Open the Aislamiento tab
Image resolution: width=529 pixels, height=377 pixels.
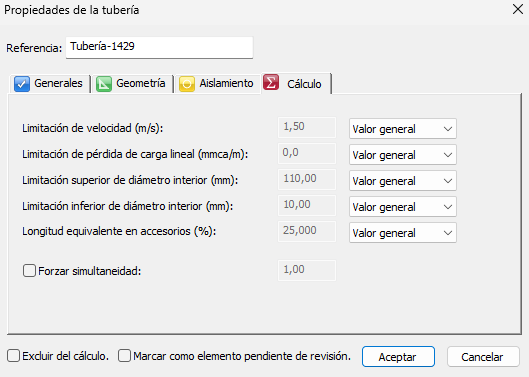pos(217,83)
